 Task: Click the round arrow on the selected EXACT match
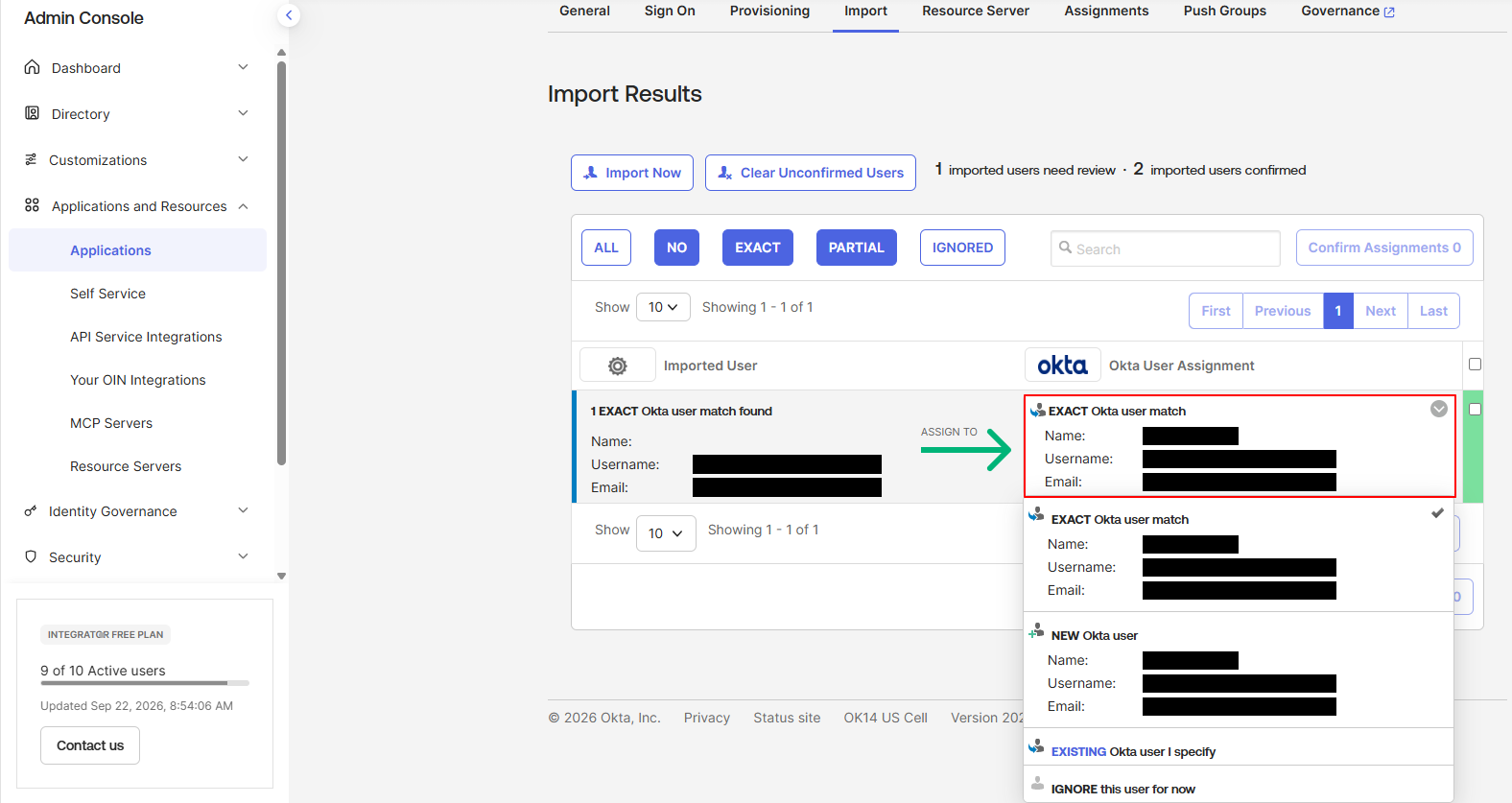click(x=1439, y=409)
